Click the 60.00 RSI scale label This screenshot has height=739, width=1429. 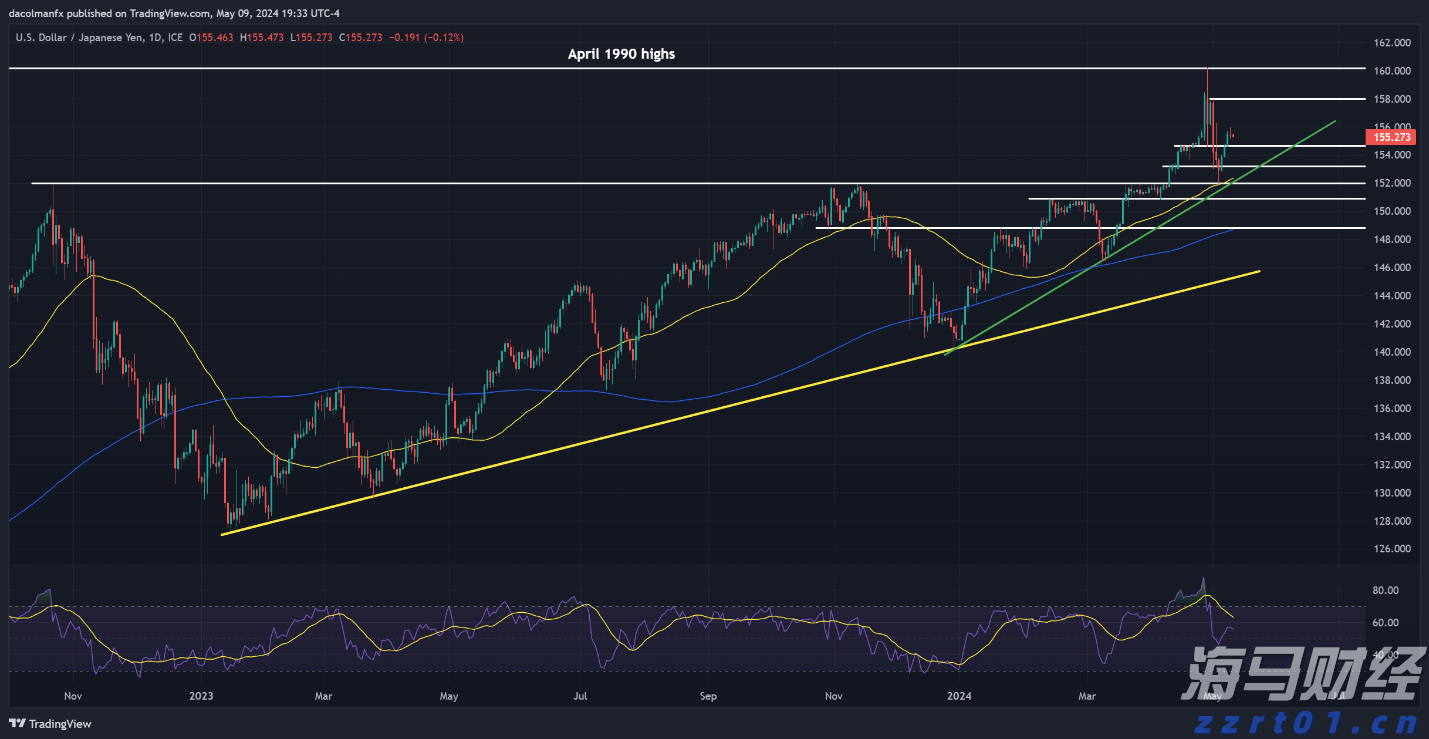pyautogui.click(x=1387, y=622)
